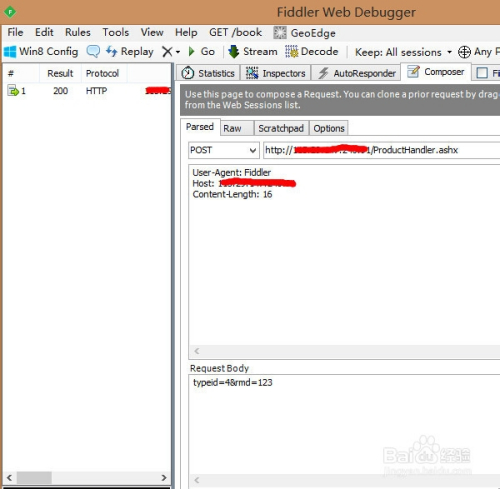The width and height of the screenshot is (500, 489).
Task: Select session 1 row icon
Action: tap(13, 91)
